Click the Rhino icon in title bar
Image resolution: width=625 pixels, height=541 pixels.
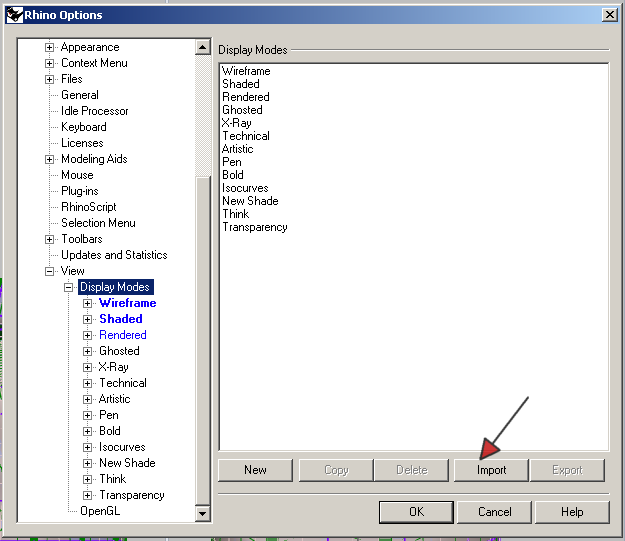point(15,15)
